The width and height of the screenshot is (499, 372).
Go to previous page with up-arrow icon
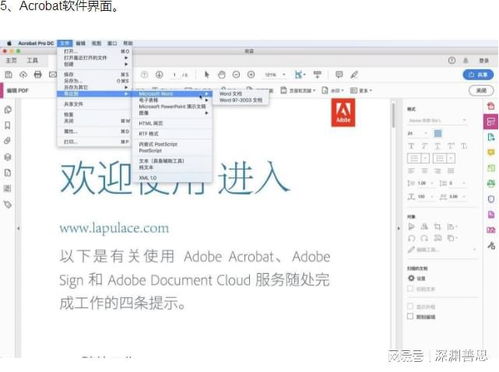click(144, 75)
